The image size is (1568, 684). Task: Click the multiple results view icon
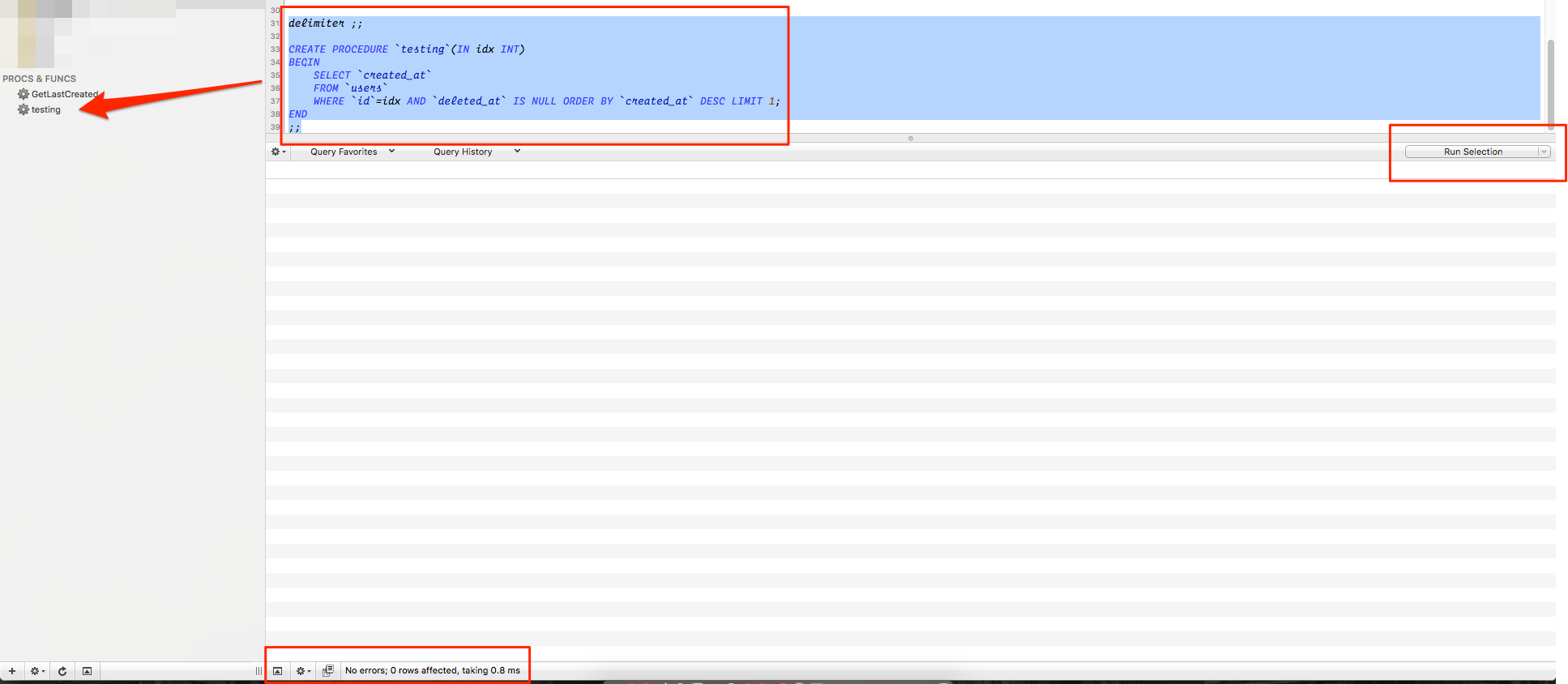pyautogui.click(x=328, y=670)
